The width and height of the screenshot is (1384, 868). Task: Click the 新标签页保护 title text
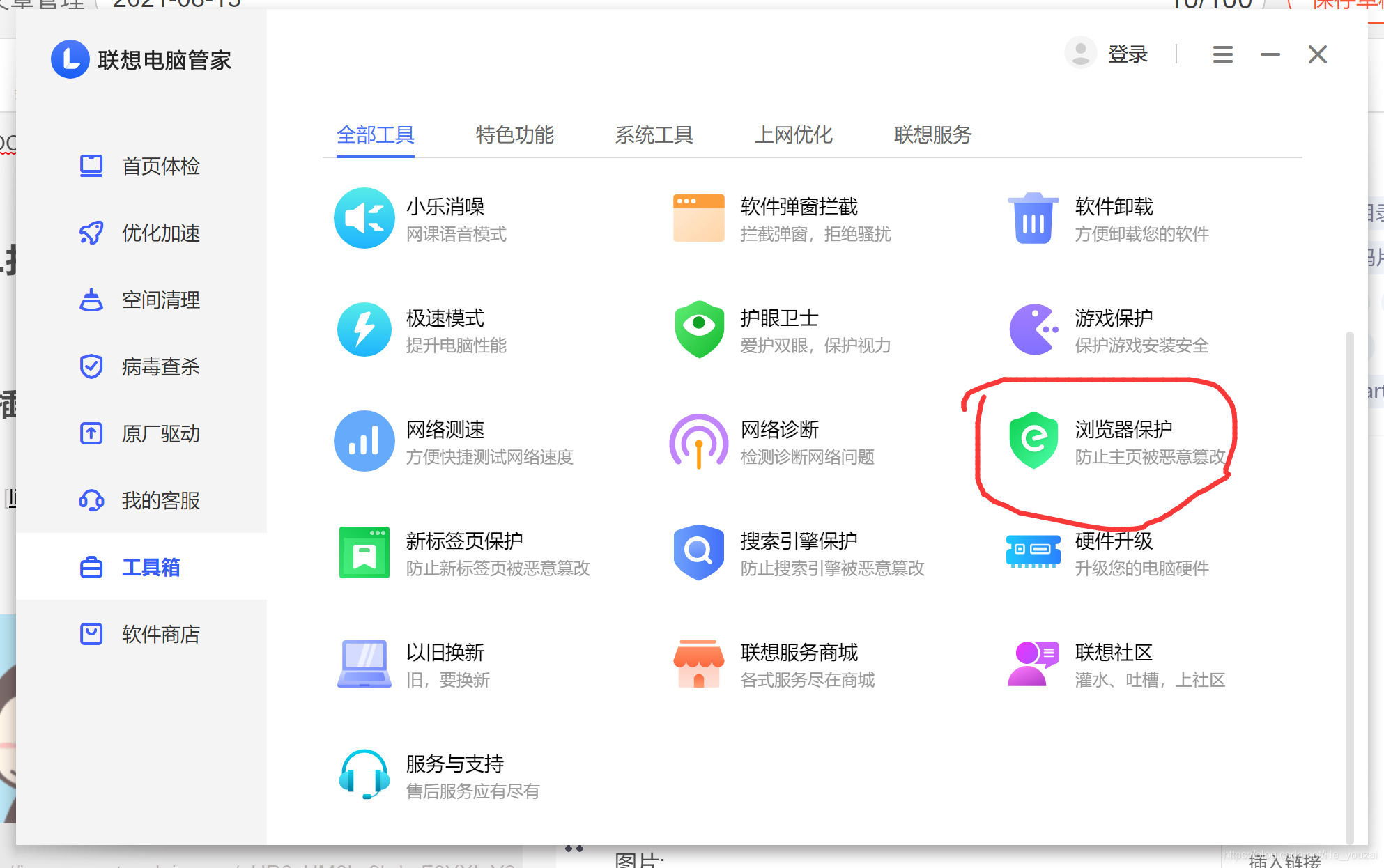(465, 541)
